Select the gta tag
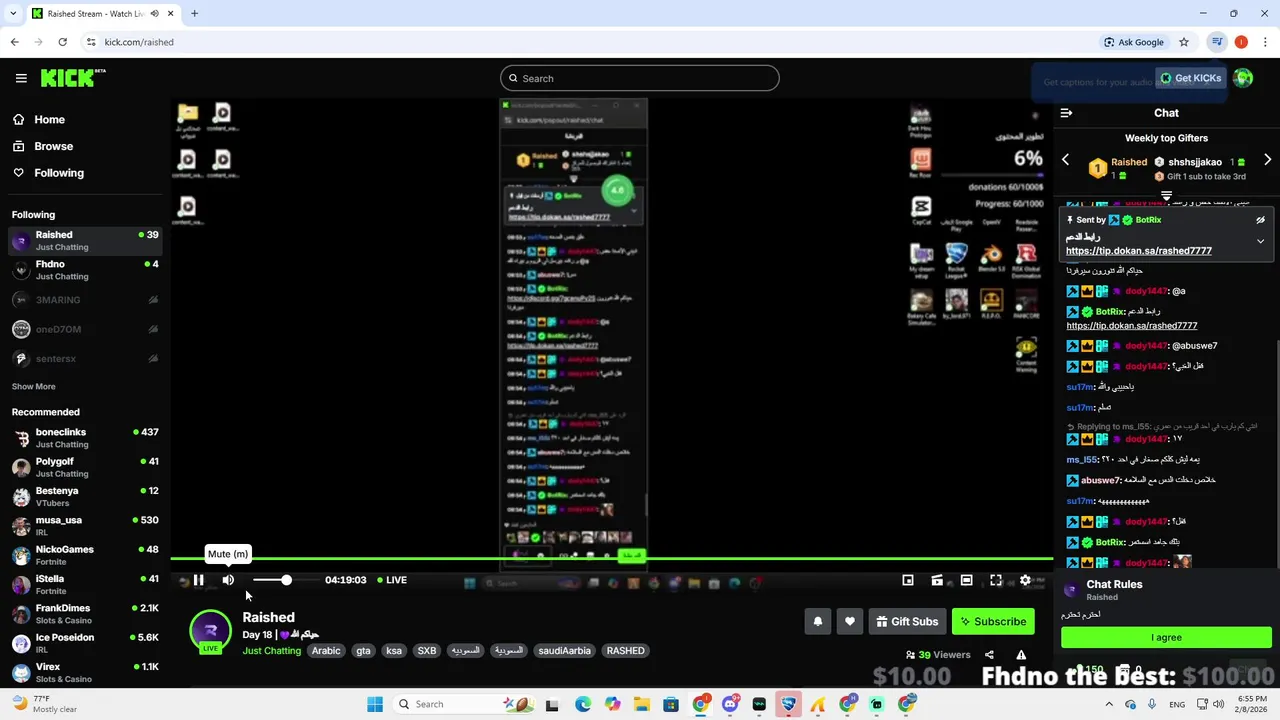The height and width of the screenshot is (720, 1280). pyautogui.click(x=363, y=650)
